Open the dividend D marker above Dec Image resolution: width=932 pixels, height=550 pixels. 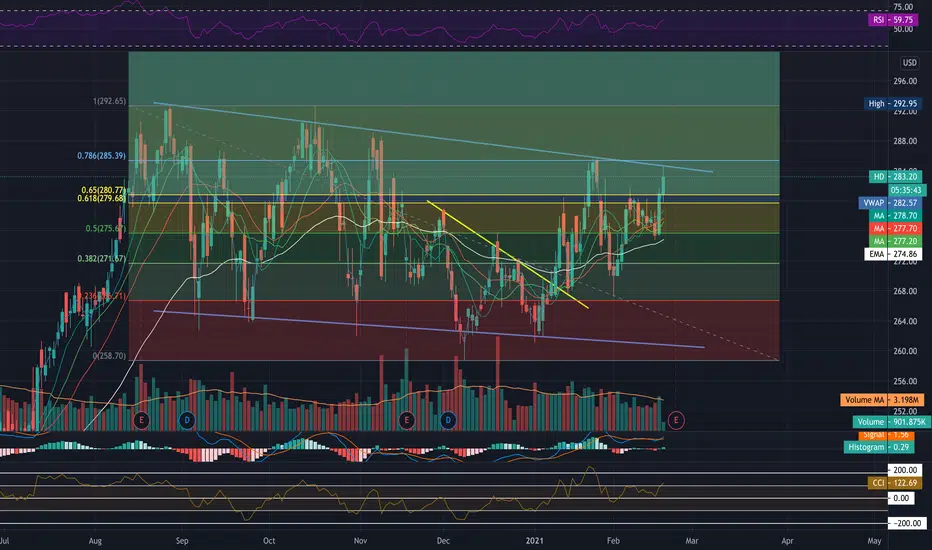pyautogui.click(x=448, y=420)
